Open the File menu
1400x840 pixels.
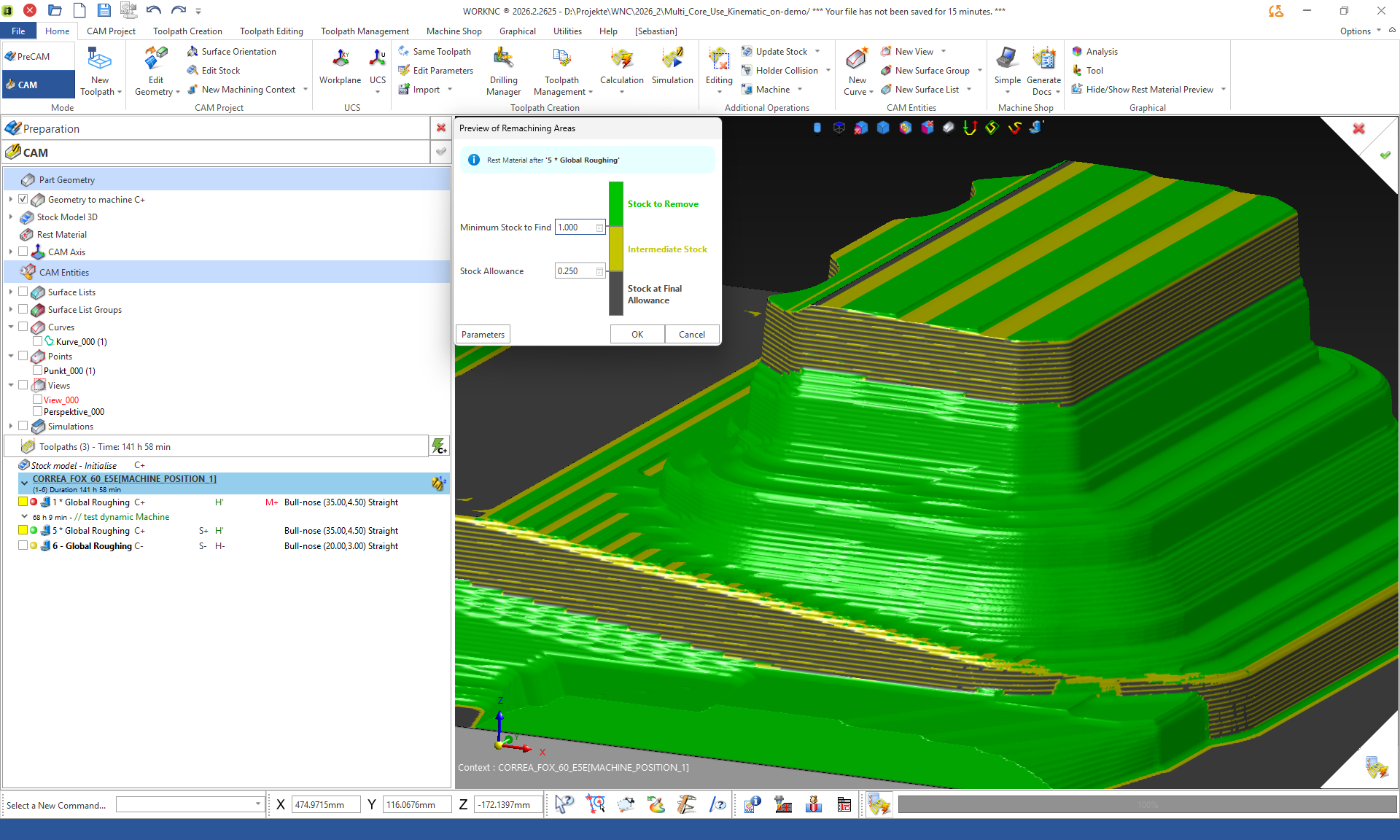click(x=18, y=31)
